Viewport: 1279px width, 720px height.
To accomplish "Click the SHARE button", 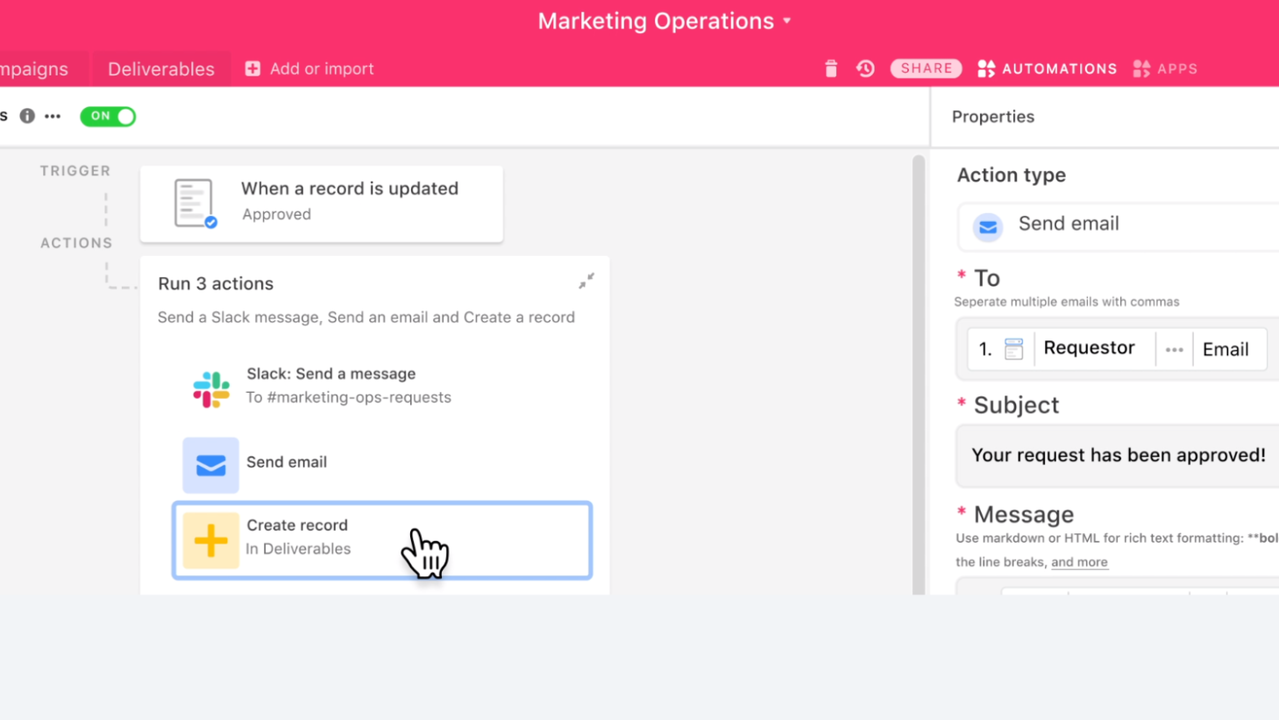I will [x=926, y=69].
